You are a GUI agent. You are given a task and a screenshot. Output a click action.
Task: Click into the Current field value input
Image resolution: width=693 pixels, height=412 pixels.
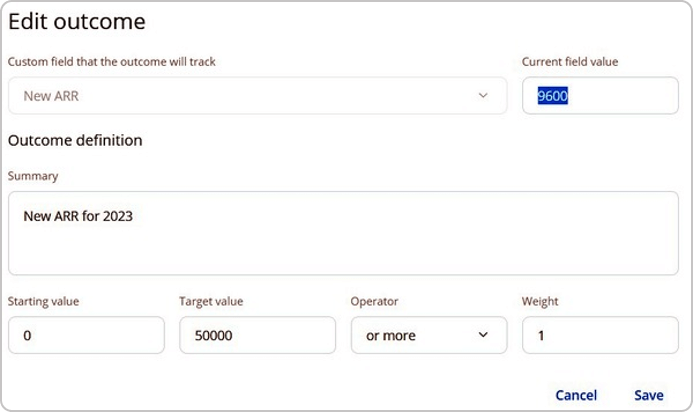(600, 95)
